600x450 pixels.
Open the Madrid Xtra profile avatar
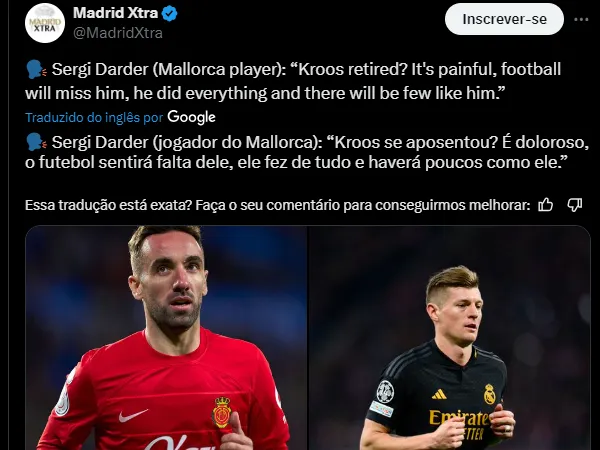coord(45,23)
